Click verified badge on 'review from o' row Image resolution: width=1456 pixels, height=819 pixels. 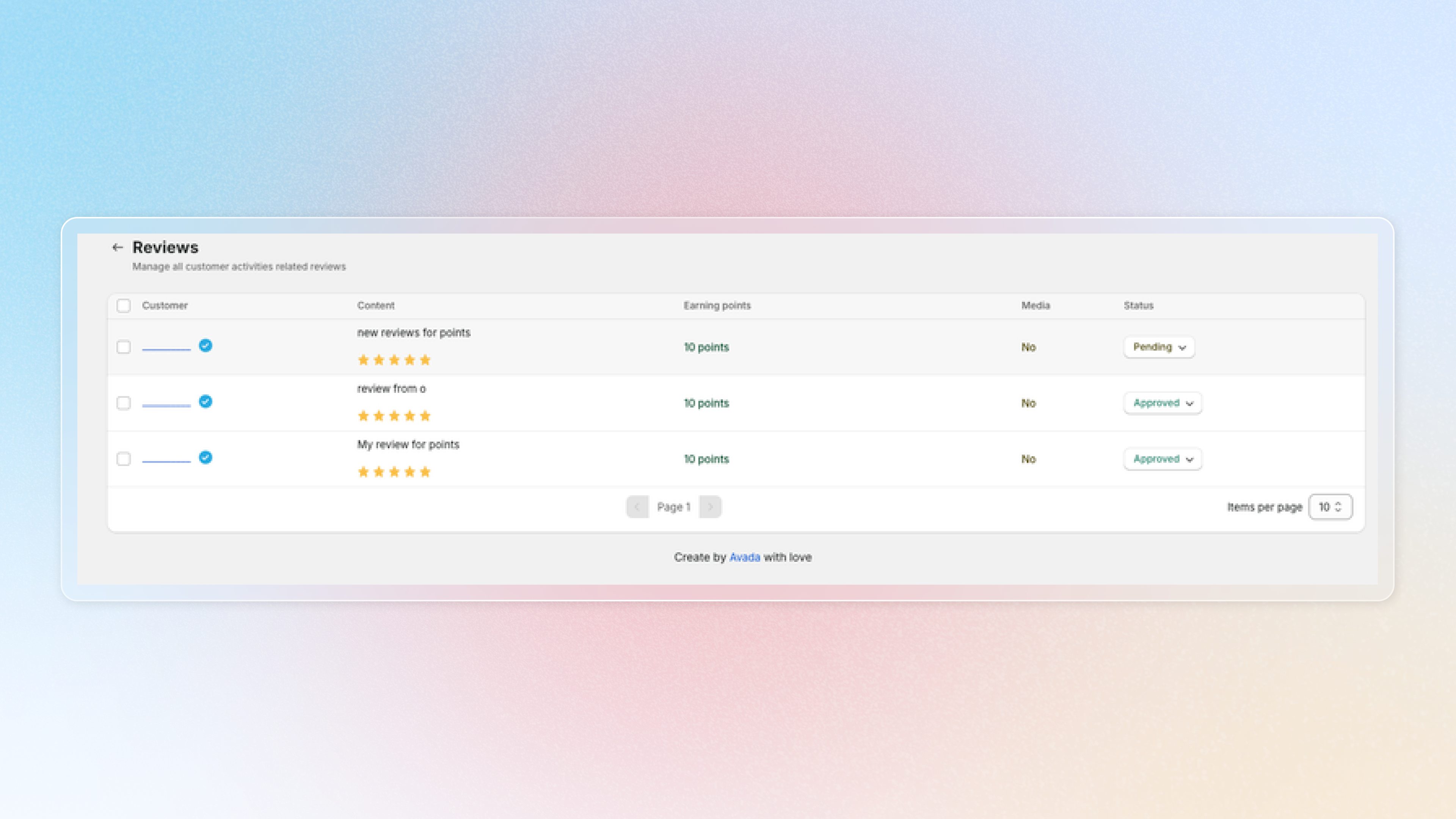click(206, 401)
